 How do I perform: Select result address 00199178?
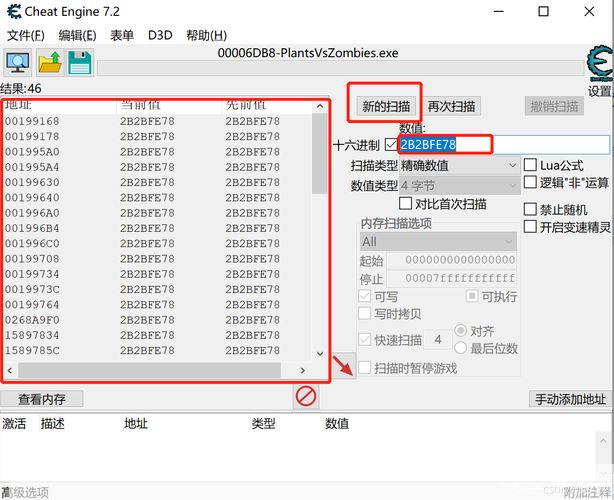(32, 137)
